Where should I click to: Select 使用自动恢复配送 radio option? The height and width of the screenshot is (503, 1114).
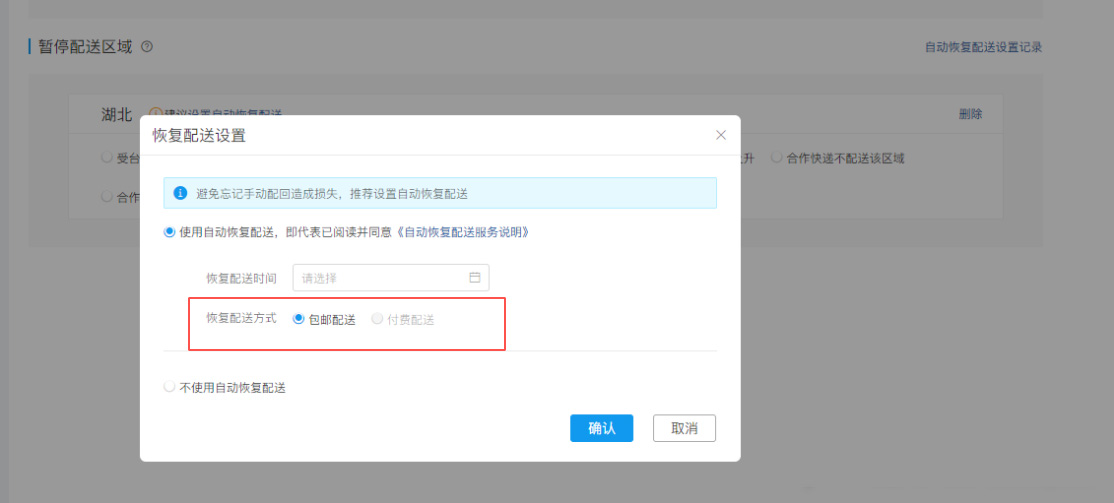[169, 232]
